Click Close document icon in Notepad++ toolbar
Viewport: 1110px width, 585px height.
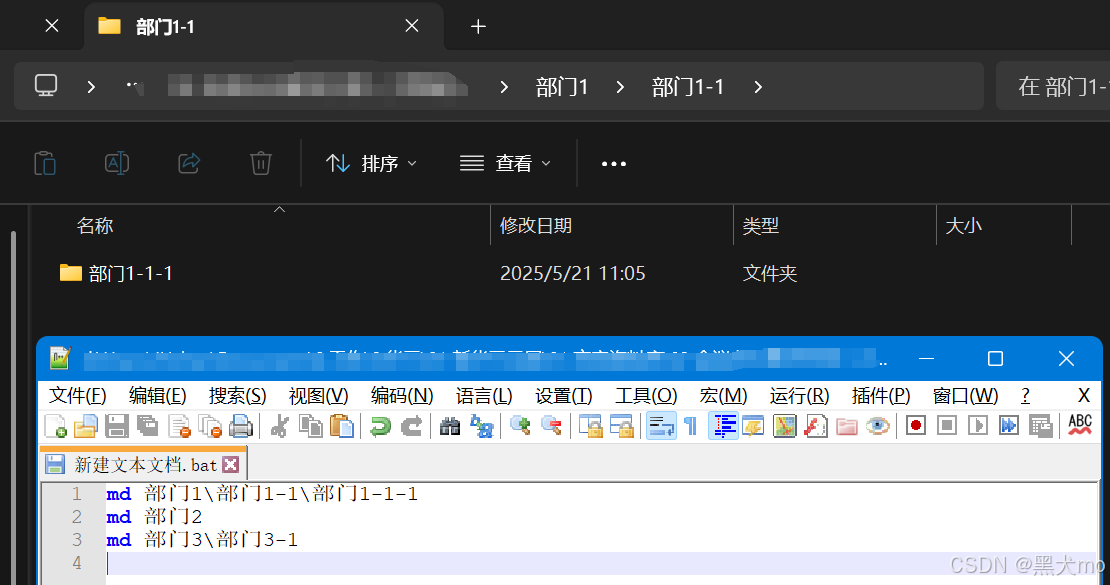coord(179,426)
